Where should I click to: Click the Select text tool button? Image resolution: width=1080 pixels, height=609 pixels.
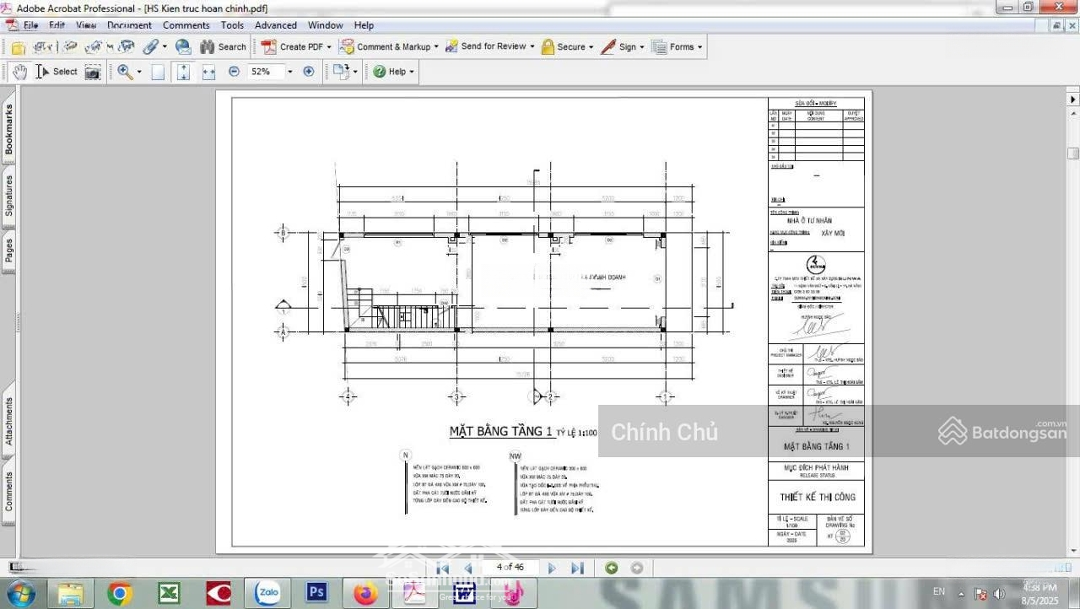[x=57, y=72]
